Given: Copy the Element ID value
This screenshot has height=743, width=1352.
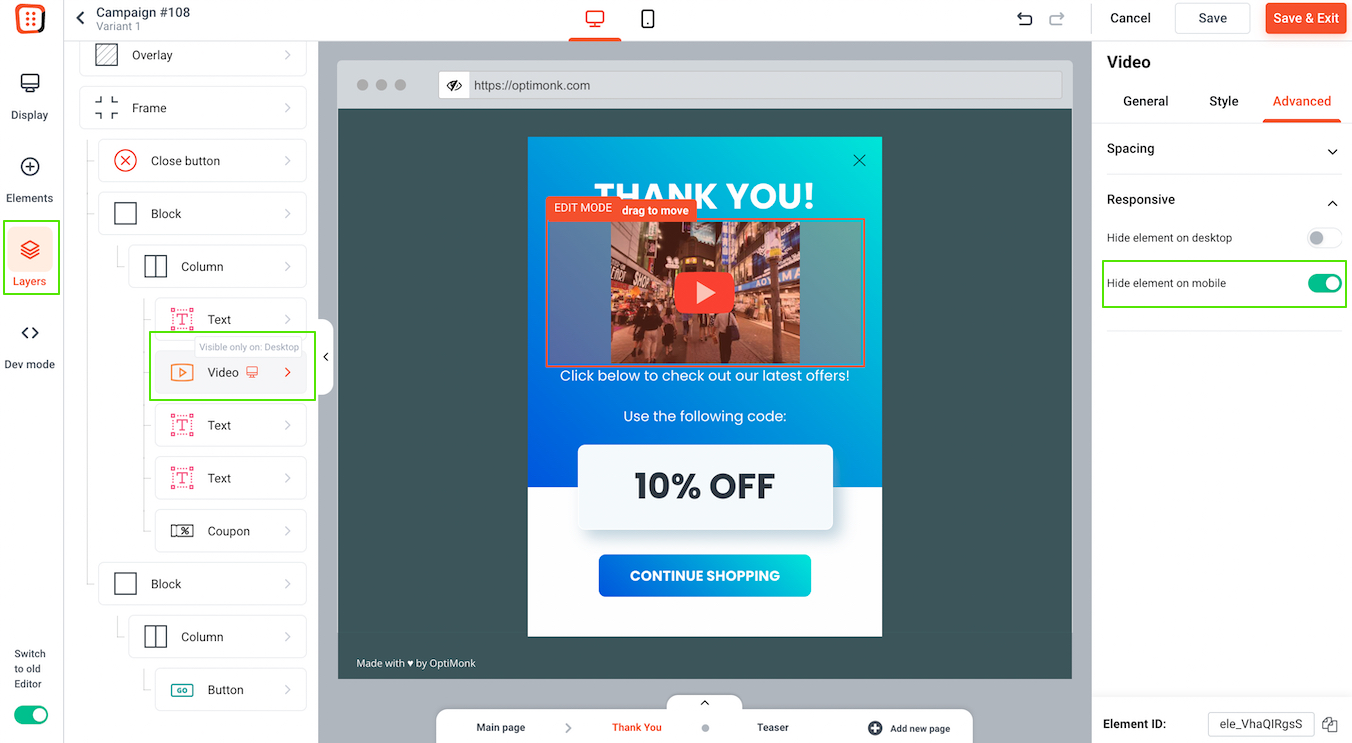Looking at the screenshot, I should point(1330,724).
